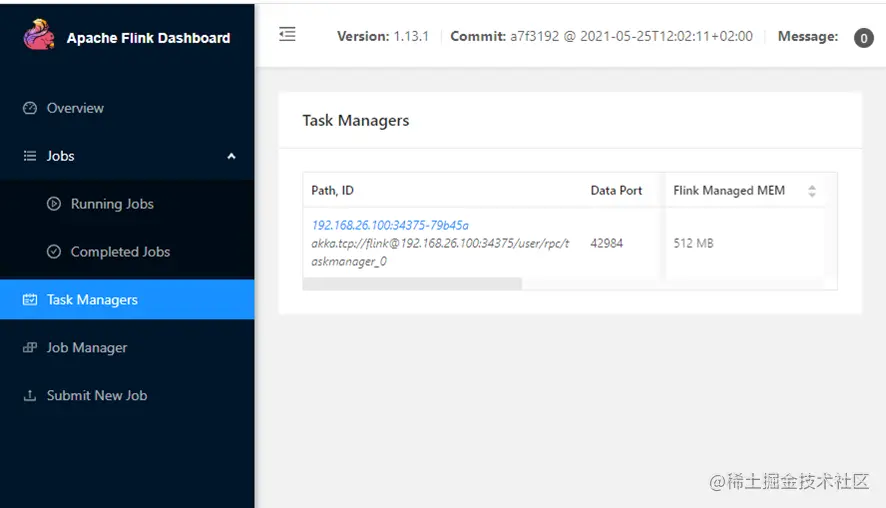This screenshot has width=886, height=508.
Task: Click the Flink Managed MEM header
Action: 729,190
